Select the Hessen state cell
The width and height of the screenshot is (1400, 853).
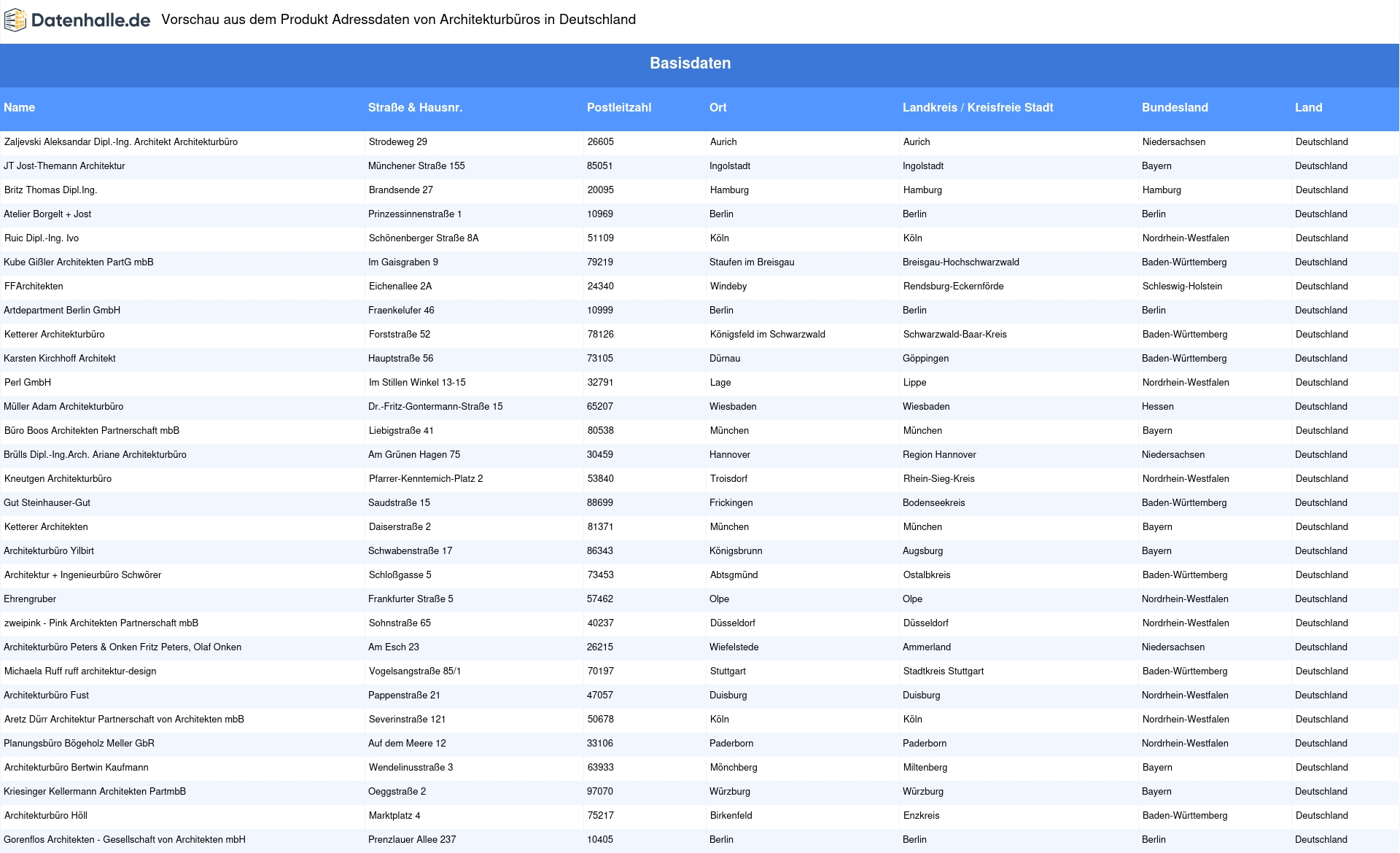(x=1158, y=407)
